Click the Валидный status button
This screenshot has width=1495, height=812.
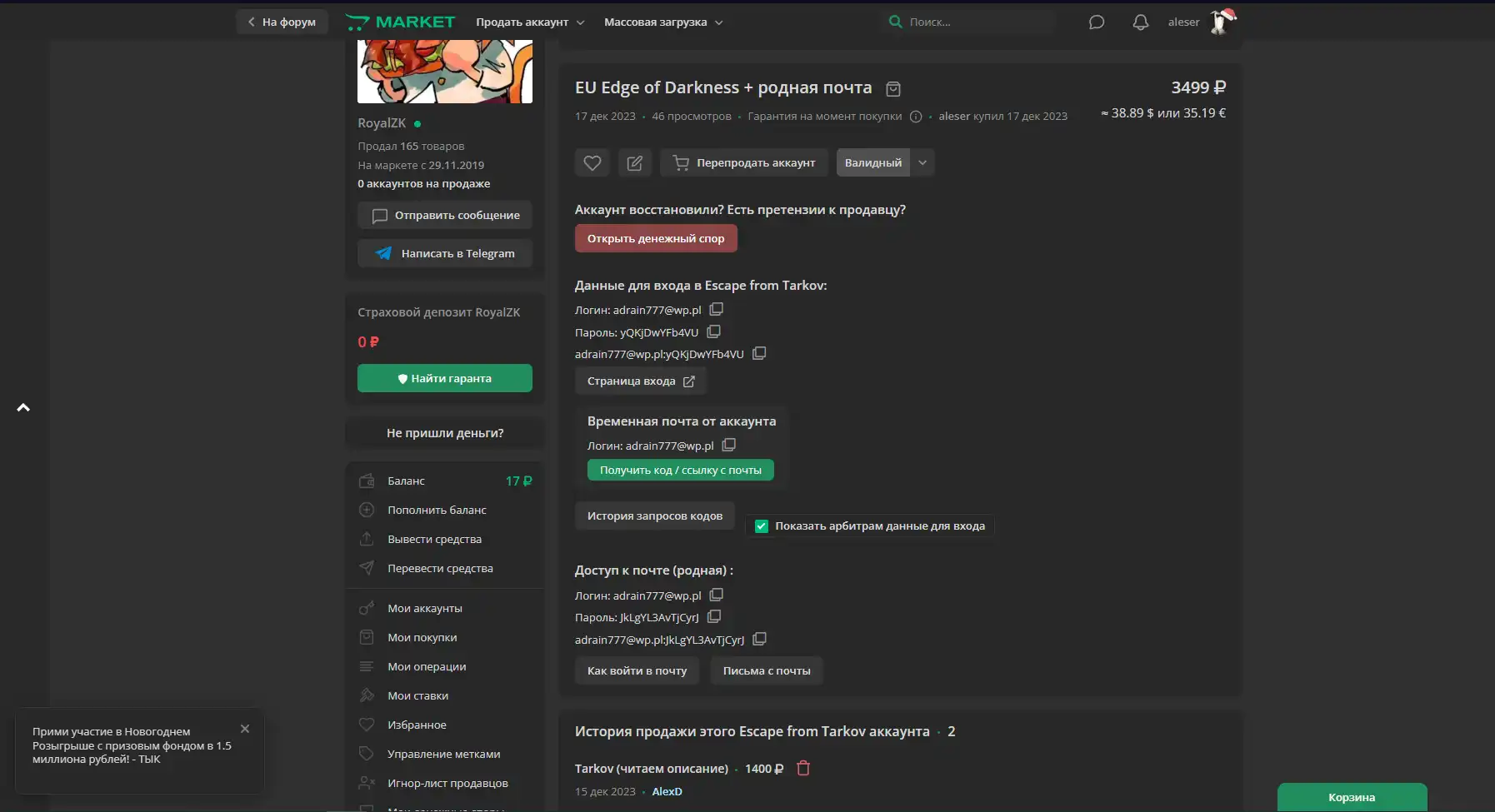point(872,162)
